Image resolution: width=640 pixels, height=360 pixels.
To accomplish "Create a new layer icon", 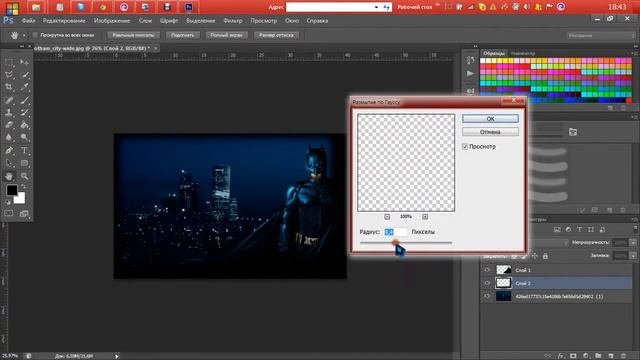I will pos(611,356).
